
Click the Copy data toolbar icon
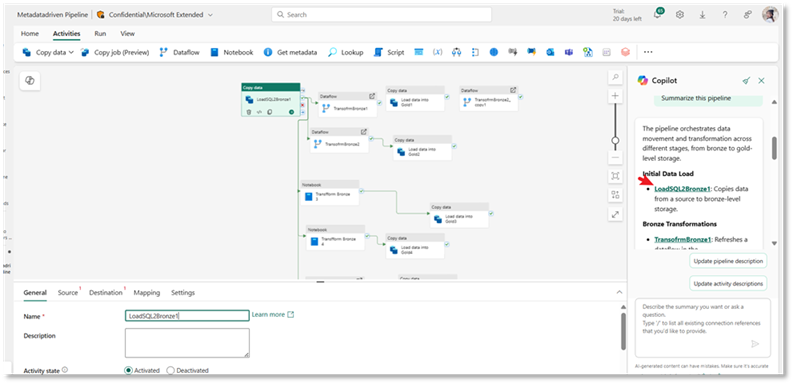tap(27, 52)
